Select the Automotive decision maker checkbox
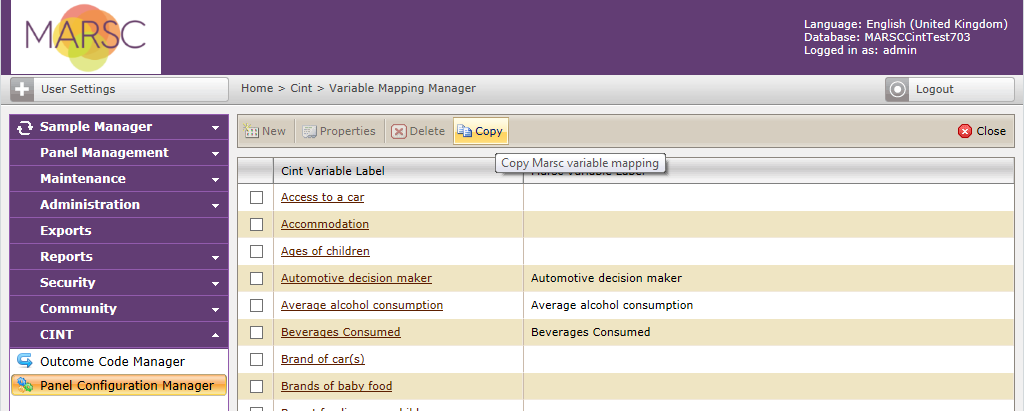This screenshot has height=411, width=1024. [257, 278]
